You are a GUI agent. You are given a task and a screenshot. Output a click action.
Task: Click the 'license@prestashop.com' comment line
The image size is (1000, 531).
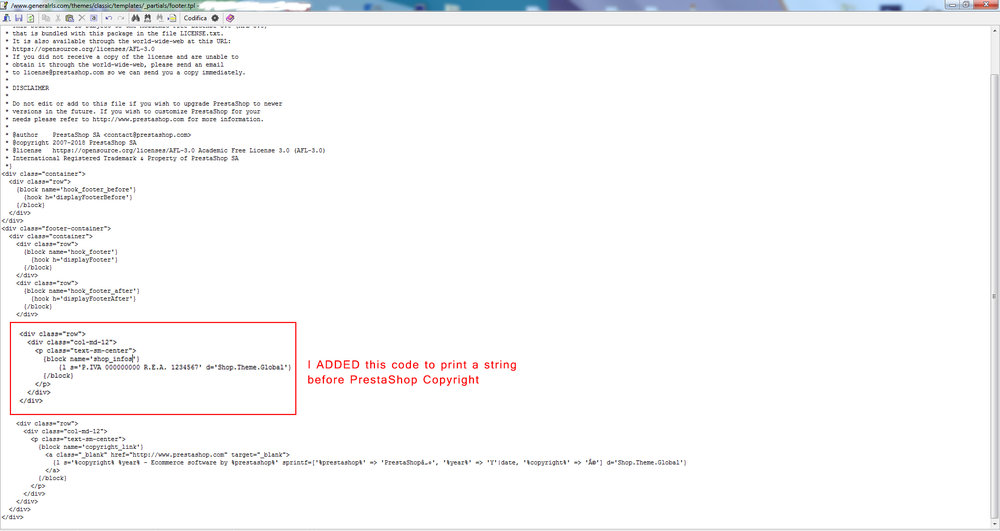[x=125, y=73]
